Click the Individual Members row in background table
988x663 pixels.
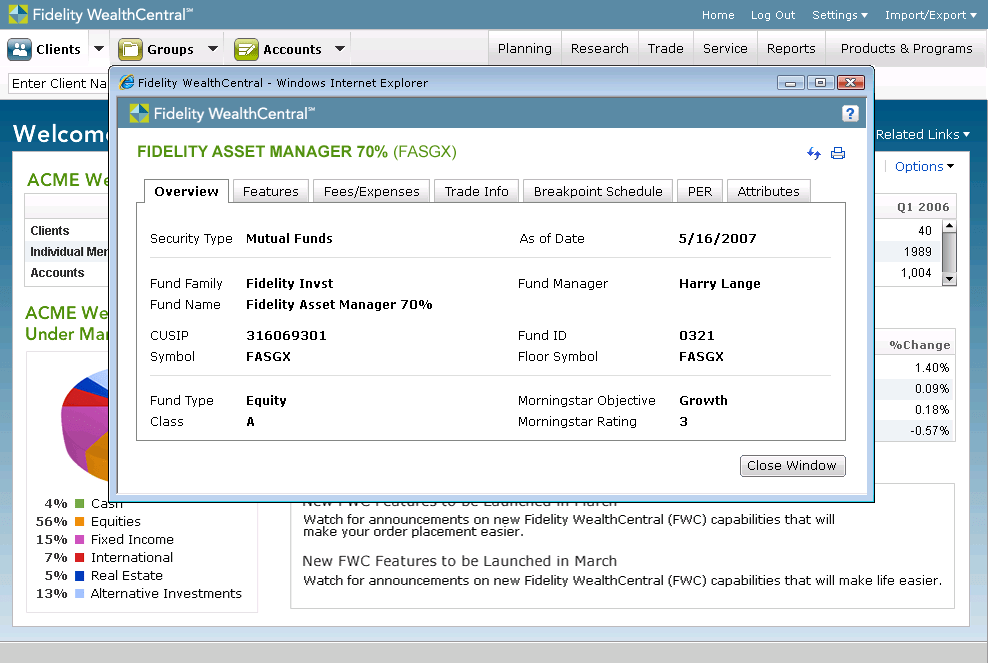coord(69,251)
